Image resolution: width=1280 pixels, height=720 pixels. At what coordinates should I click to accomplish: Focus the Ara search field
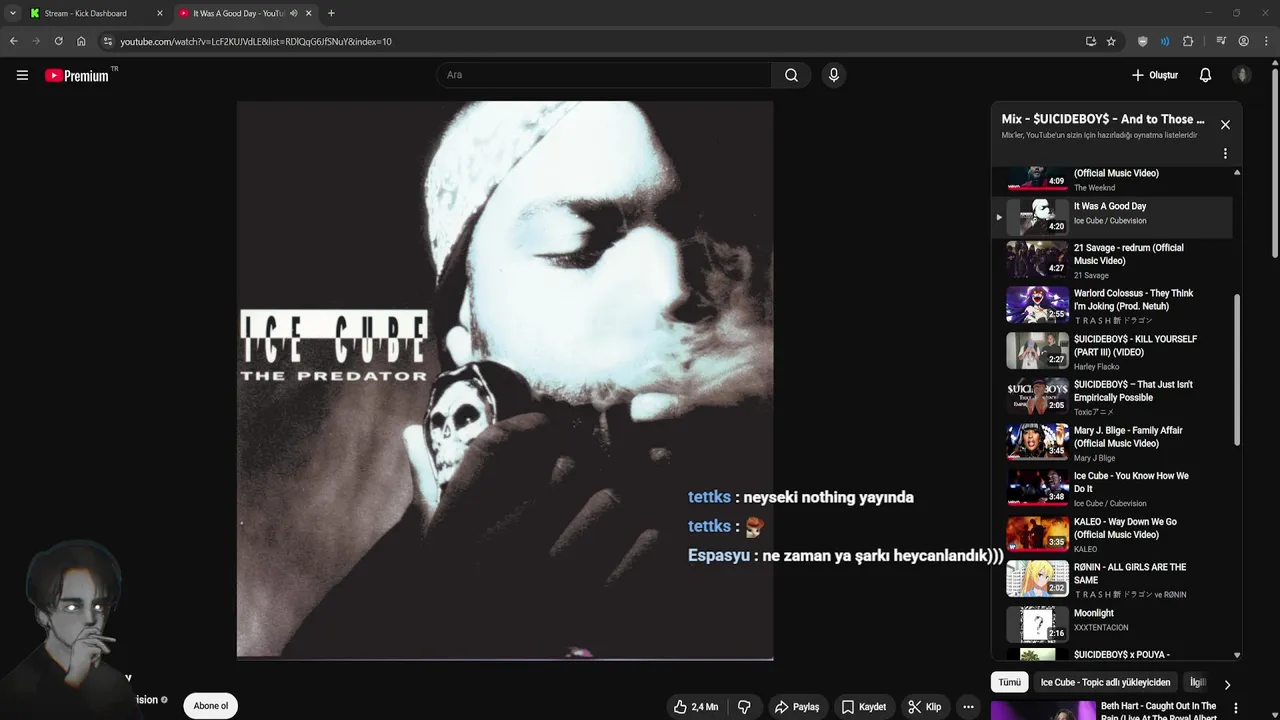coord(603,75)
